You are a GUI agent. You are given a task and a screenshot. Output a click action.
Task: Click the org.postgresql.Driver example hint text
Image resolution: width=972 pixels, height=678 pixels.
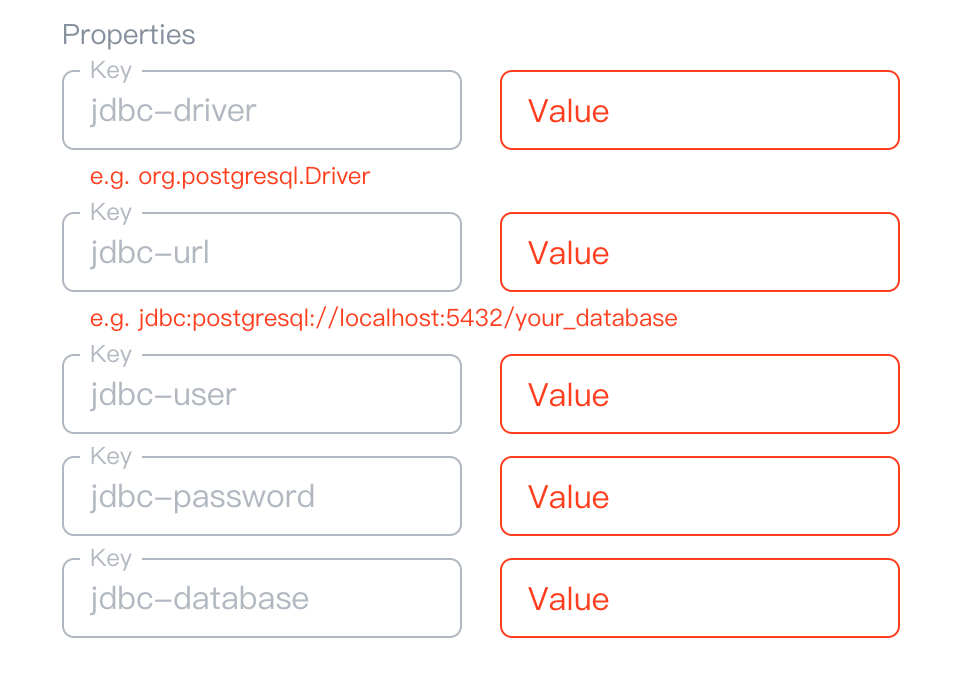tap(230, 177)
